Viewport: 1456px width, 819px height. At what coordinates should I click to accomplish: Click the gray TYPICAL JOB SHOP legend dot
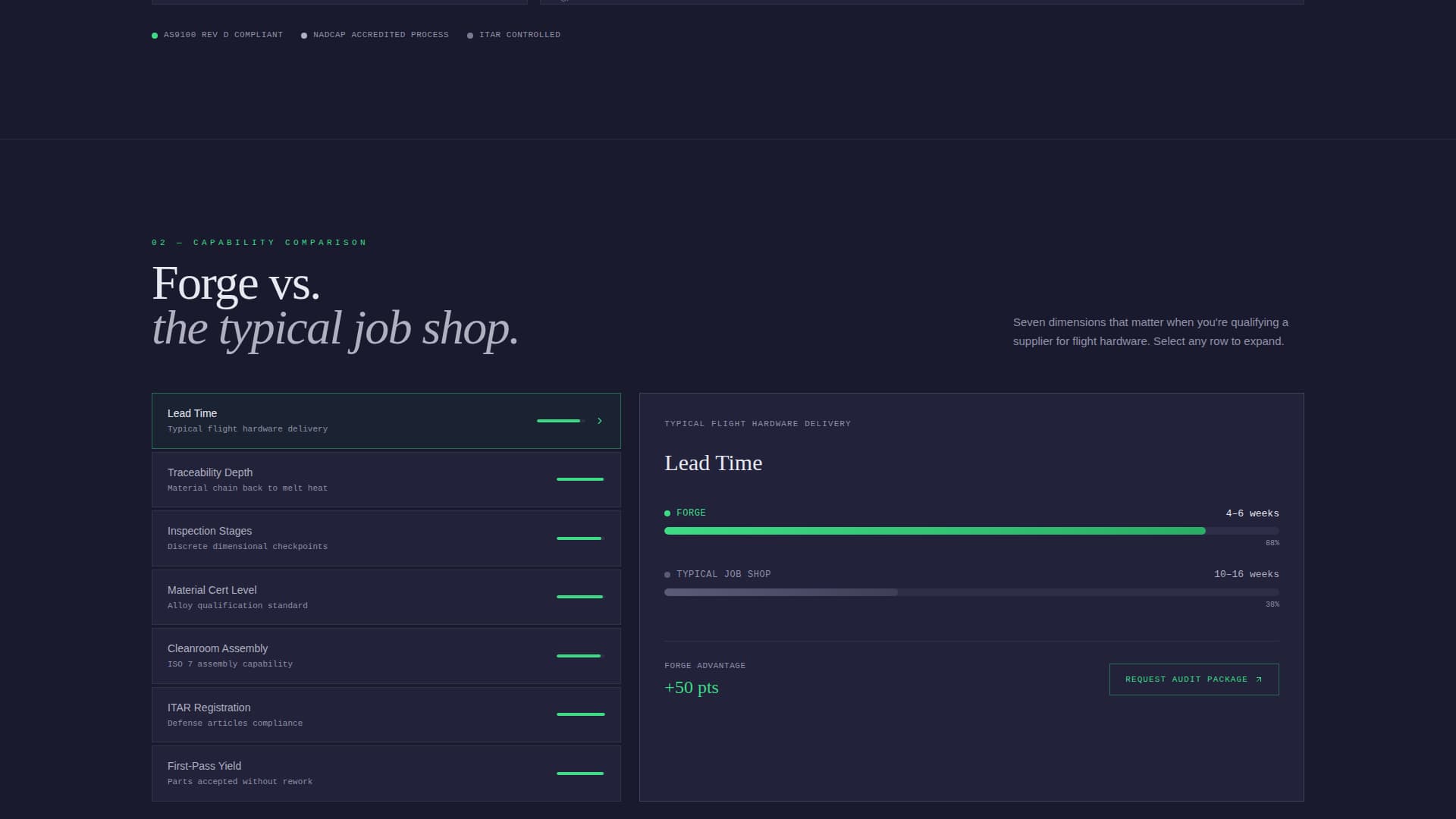click(x=668, y=574)
